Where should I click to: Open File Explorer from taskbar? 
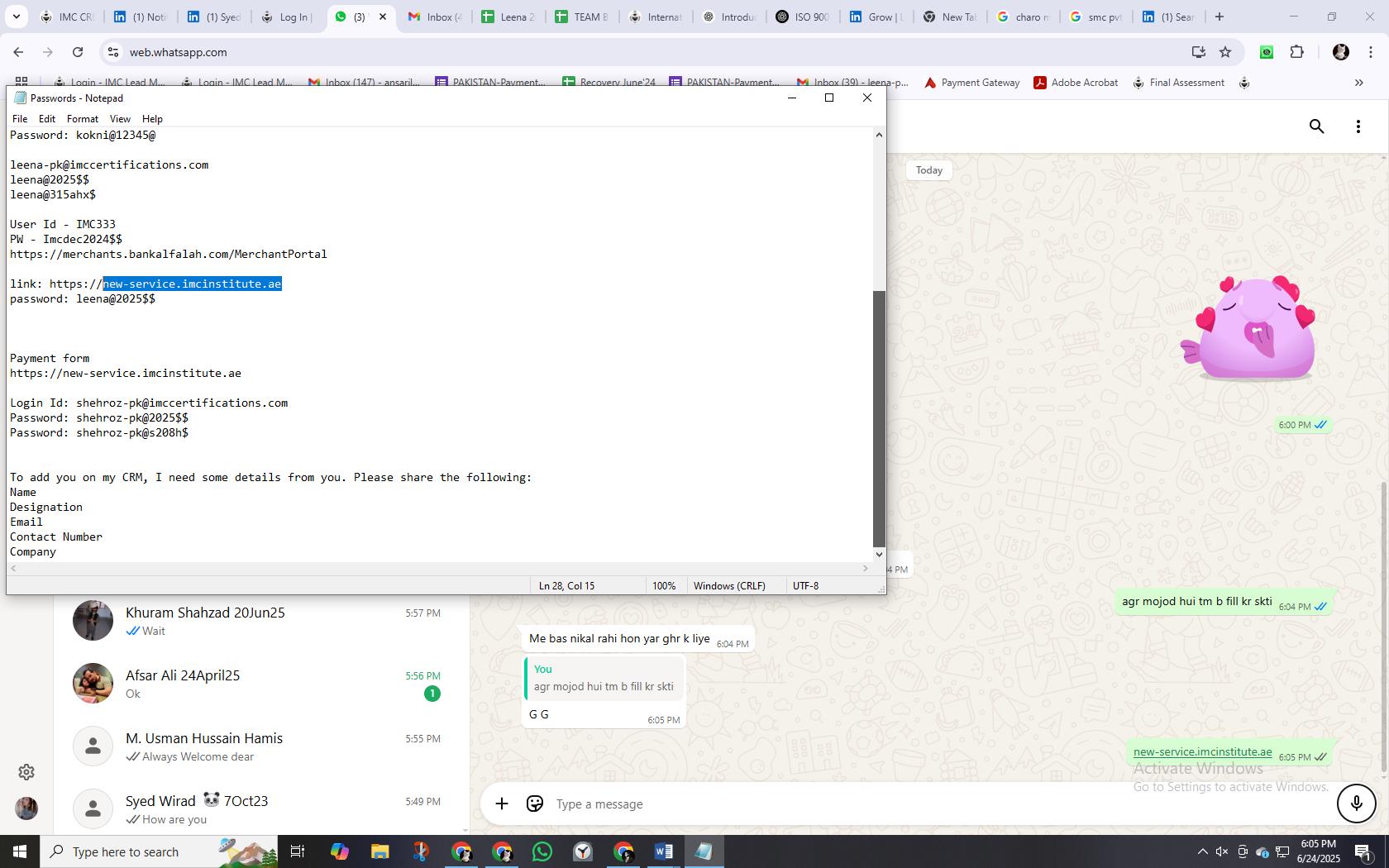click(379, 851)
